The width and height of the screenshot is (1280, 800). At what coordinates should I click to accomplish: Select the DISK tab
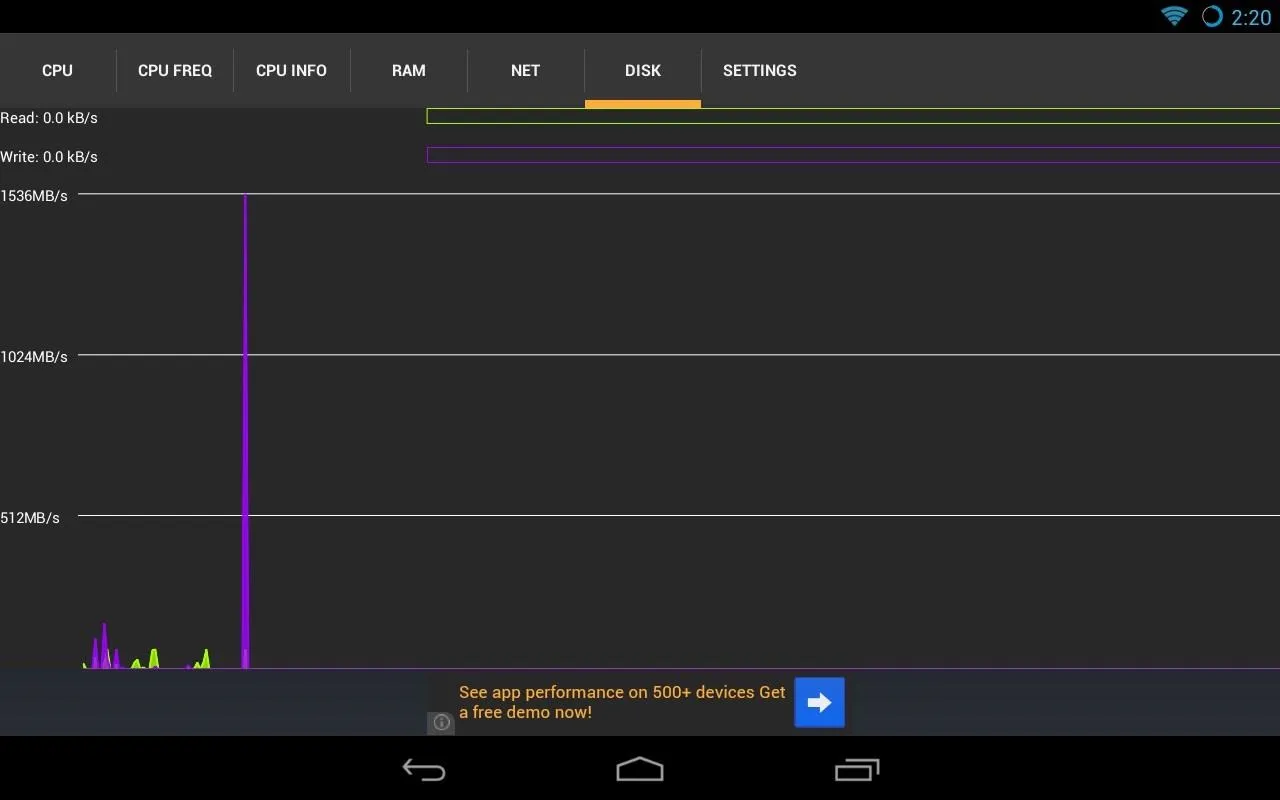click(x=643, y=70)
